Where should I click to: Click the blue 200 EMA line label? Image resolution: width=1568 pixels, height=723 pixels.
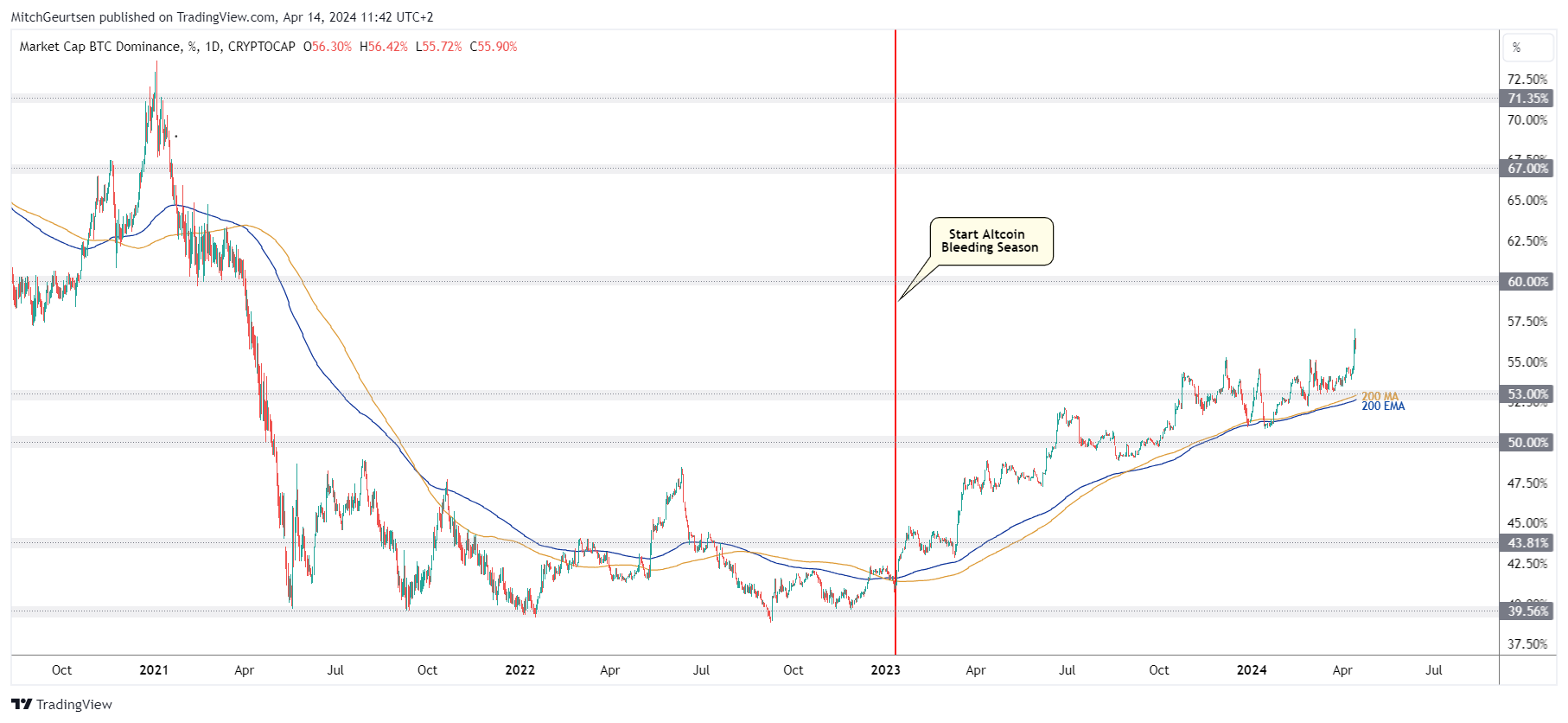[1383, 406]
